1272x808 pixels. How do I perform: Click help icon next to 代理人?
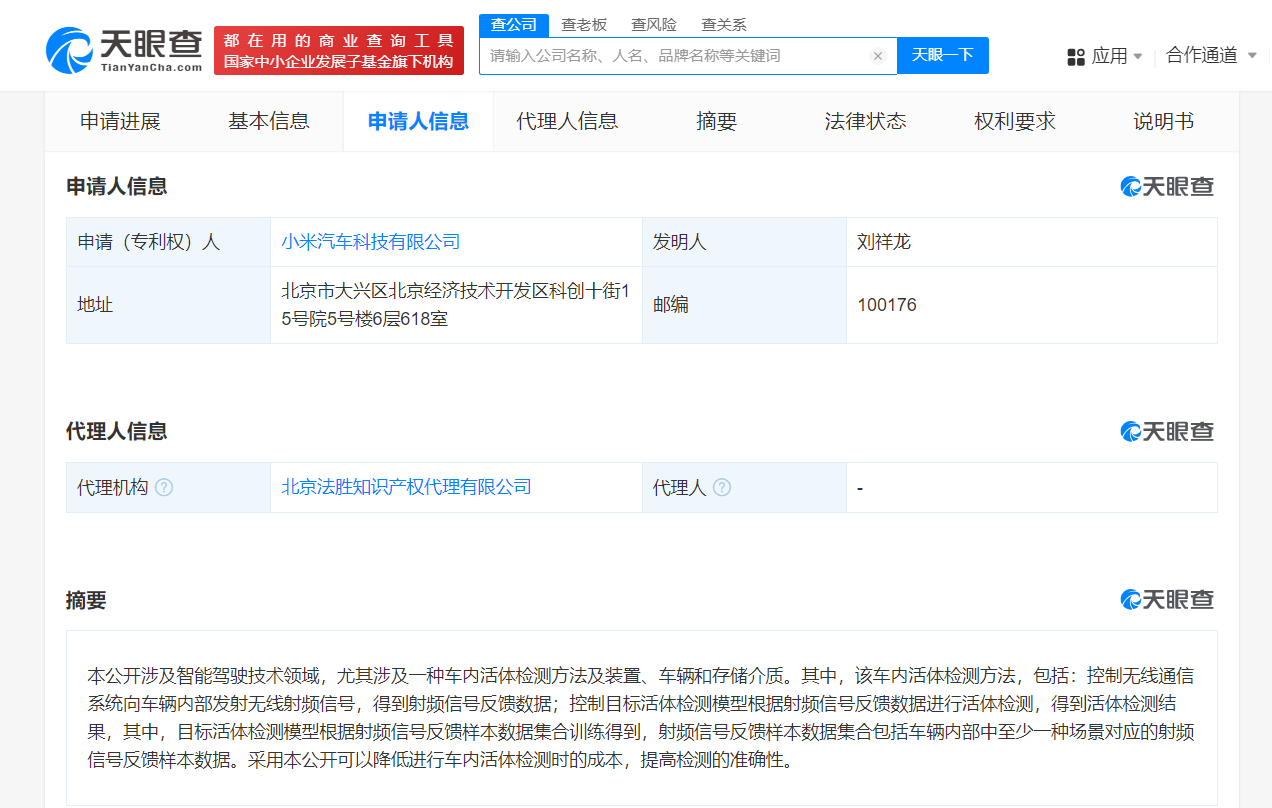click(722, 487)
